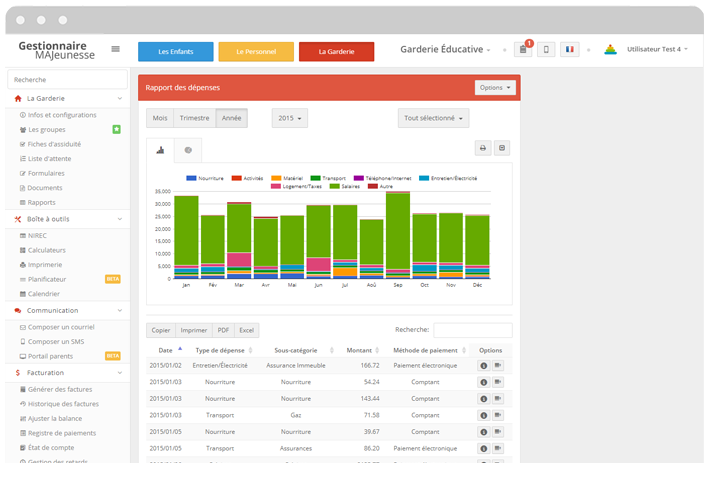Select the bar chart view tab
This screenshot has height=478, width=710.
click(160, 150)
